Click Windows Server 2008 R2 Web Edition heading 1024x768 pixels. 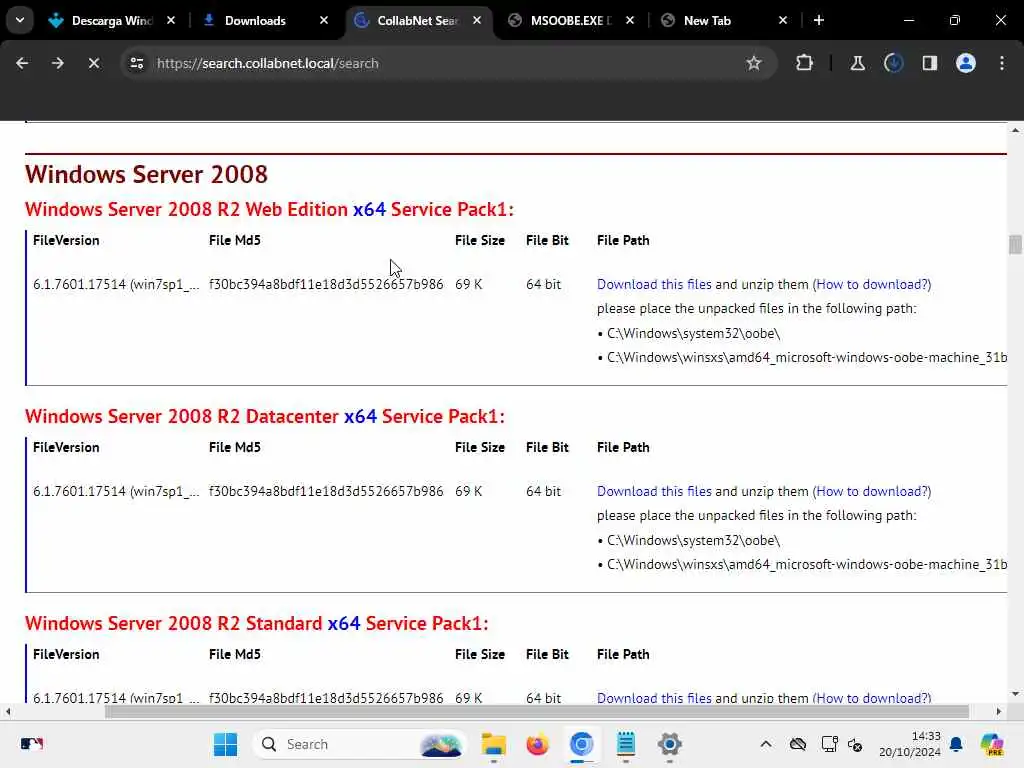(x=269, y=209)
